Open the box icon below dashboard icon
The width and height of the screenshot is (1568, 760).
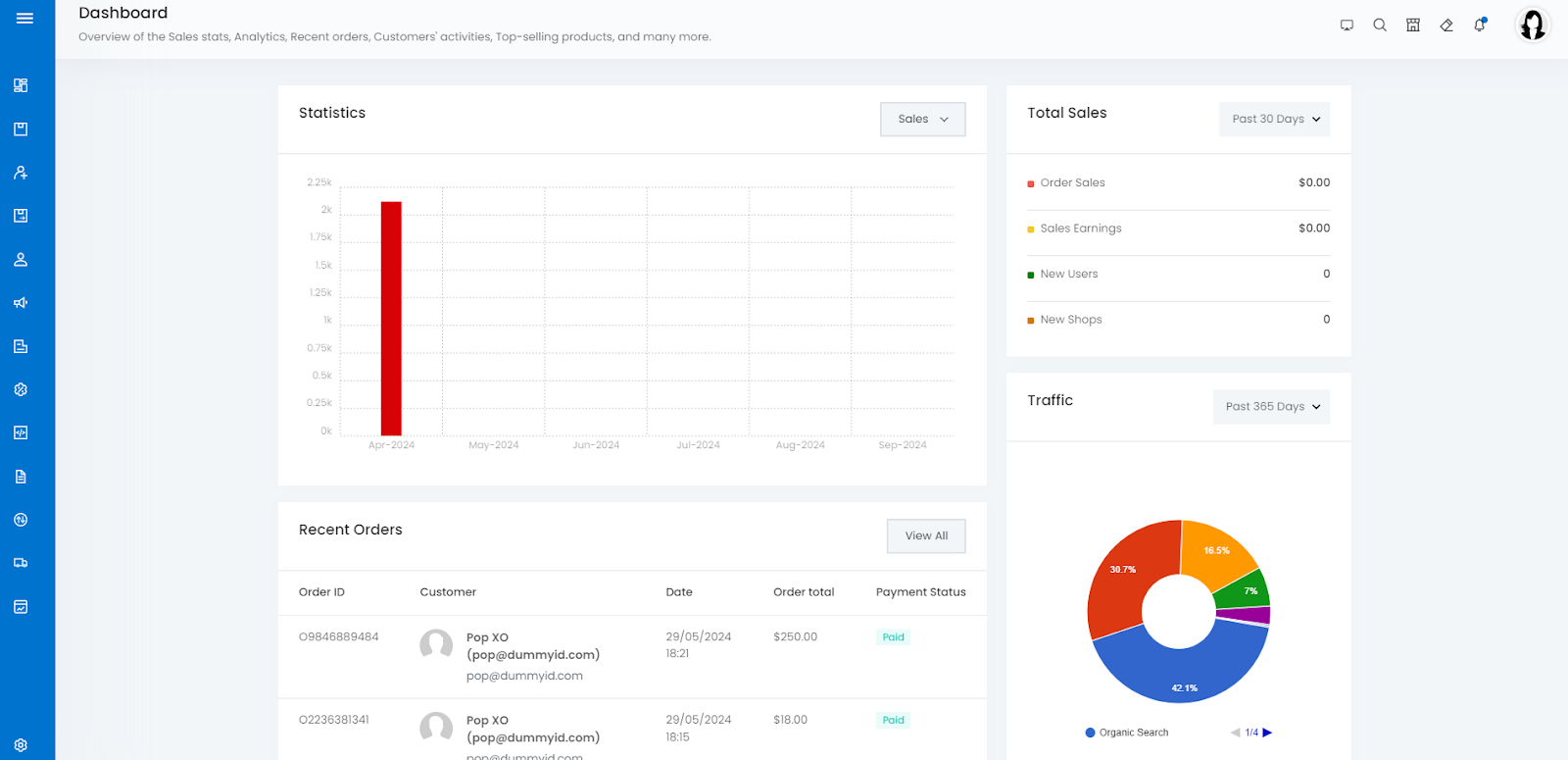click(21, 128)
